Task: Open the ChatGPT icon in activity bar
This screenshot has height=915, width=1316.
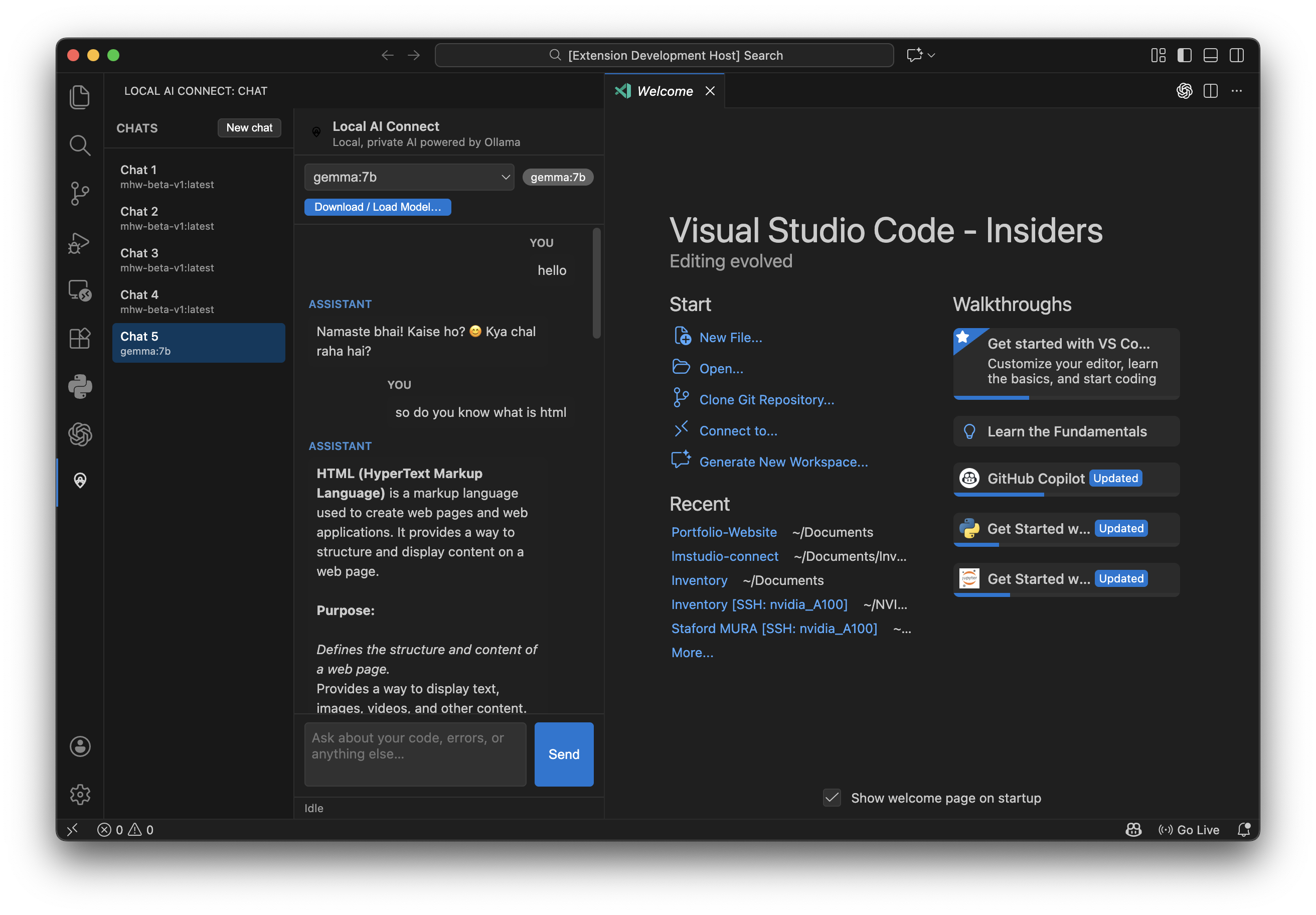Action: (80, 434)
